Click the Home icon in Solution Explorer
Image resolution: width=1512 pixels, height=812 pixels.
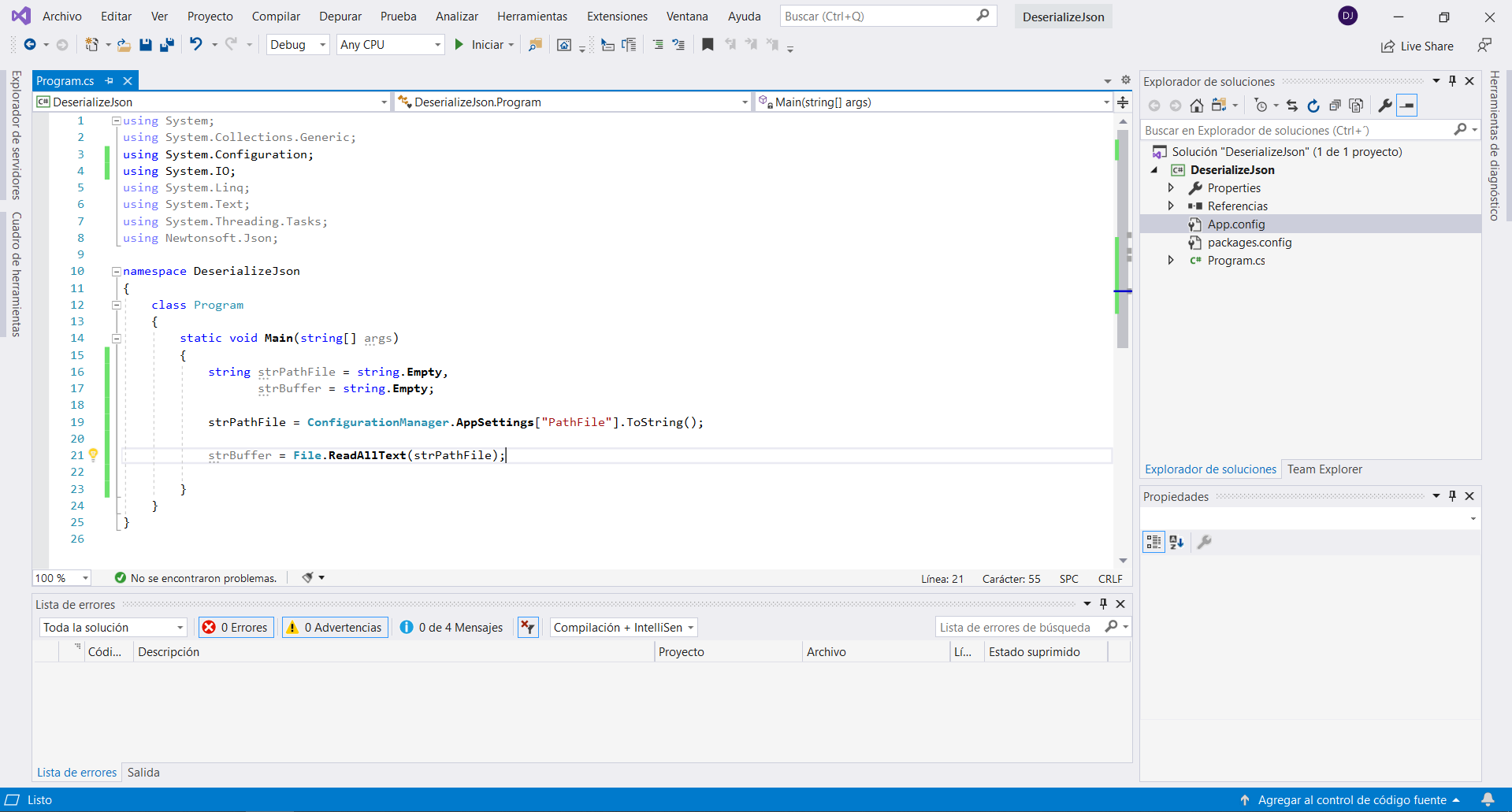click(x=1196, y=106)
